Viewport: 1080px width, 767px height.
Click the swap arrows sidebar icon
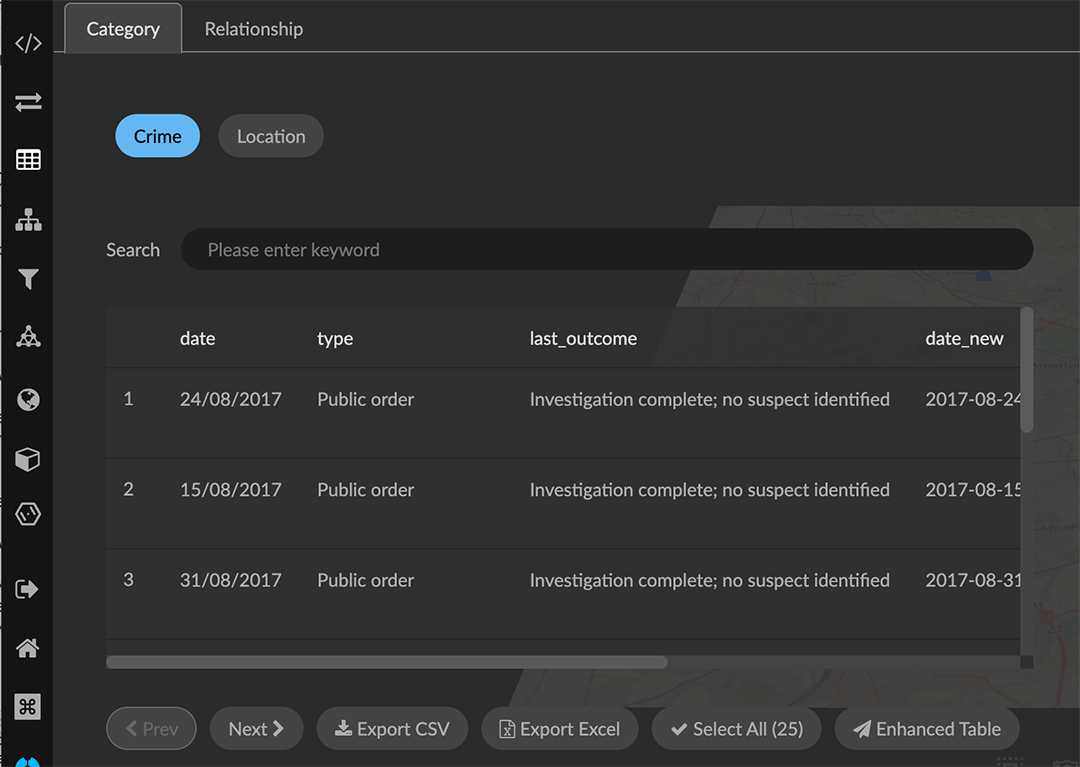pyautogui.click(x=28, y=102)
